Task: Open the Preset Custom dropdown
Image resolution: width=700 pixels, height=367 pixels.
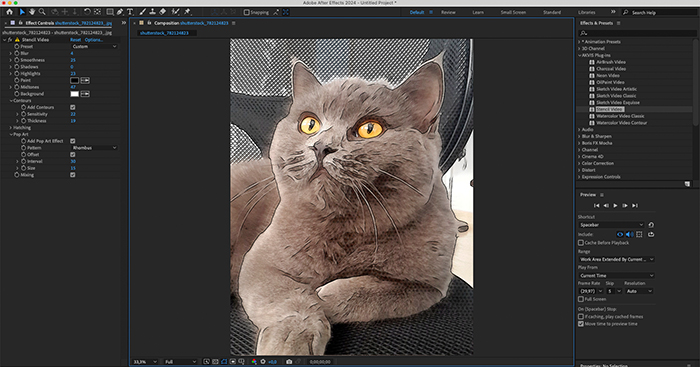Action: pyautogui.click(x=94, y=46)
